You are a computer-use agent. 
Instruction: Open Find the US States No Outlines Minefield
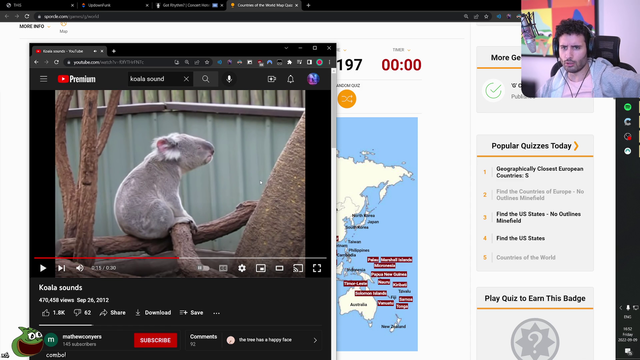[x=538, y=218]
